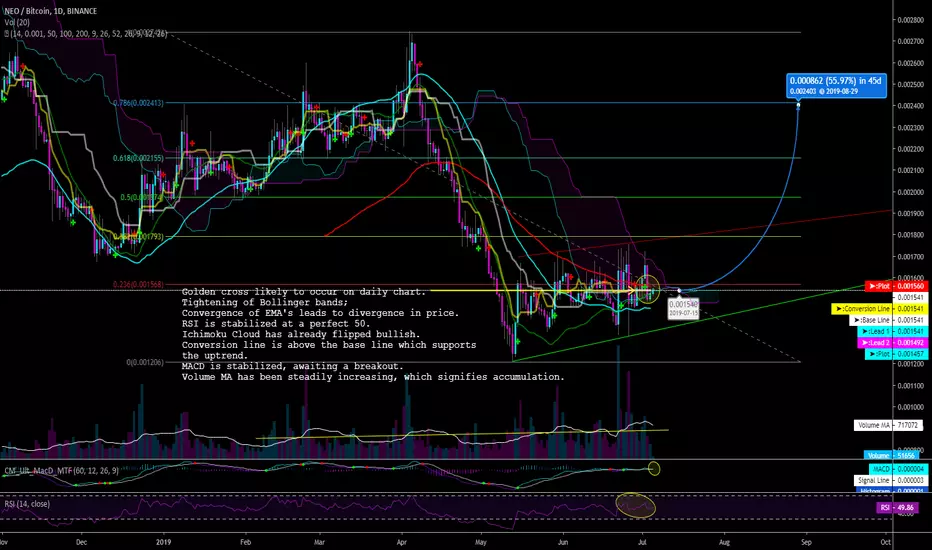Select the yellow ellipse drawn on the RSI pane
Viewport: 932px width, 550px height.
[x=636, y=505]
